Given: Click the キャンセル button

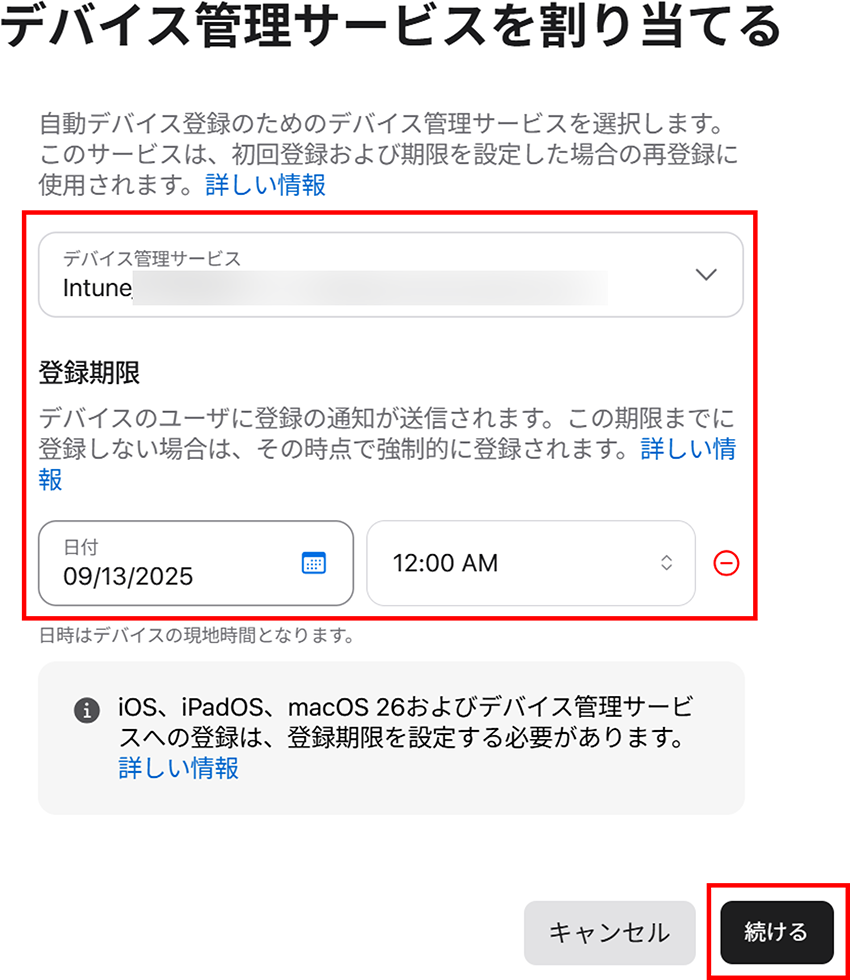Looking at the screenshot, I should [609, 932].
